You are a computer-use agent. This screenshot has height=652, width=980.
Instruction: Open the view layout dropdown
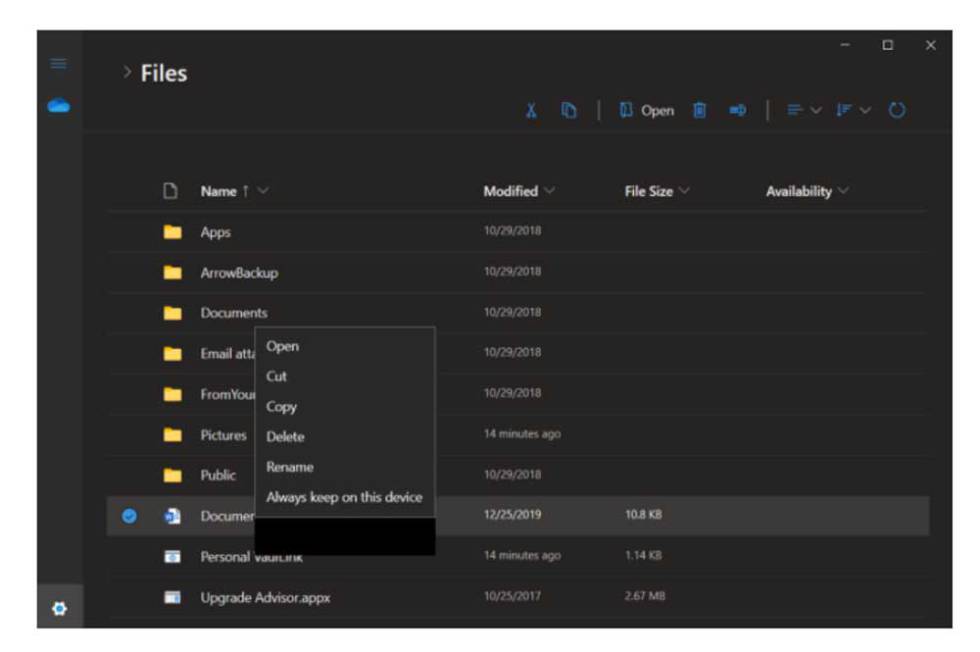pos(804,111)
